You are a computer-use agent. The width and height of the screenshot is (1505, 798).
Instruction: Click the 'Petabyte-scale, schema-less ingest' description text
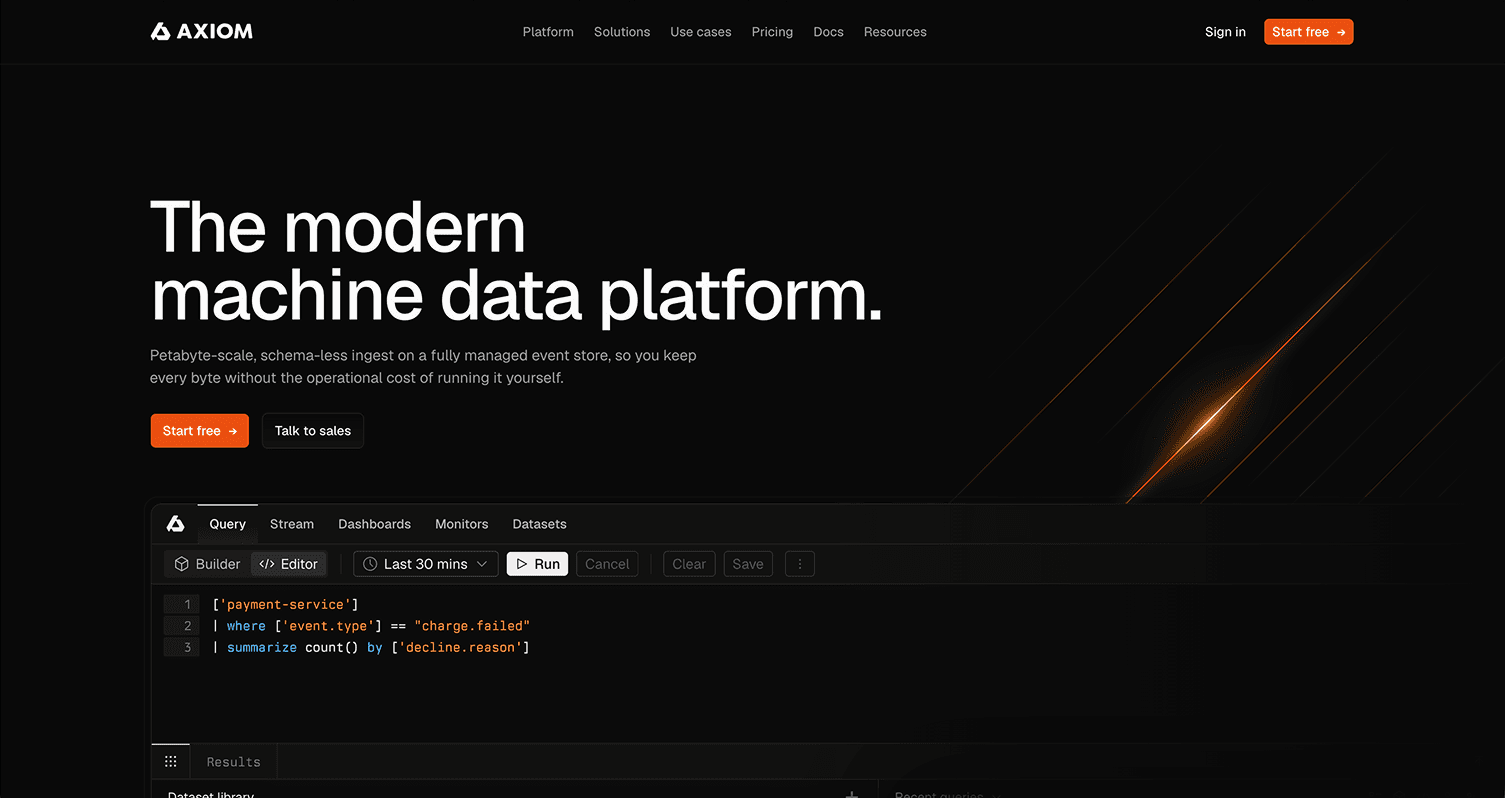pyautogui.click(x=423, y=367)
